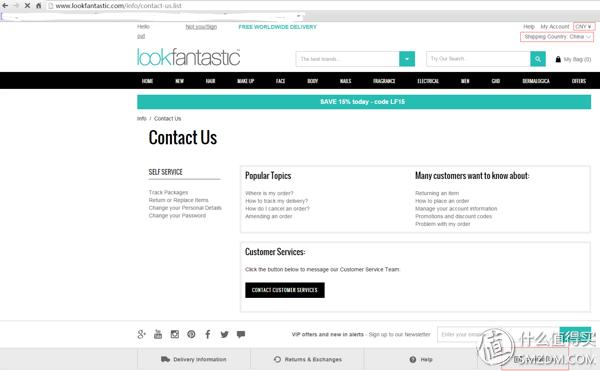
Task: Click Change your Password link
Action: point(177,215)
